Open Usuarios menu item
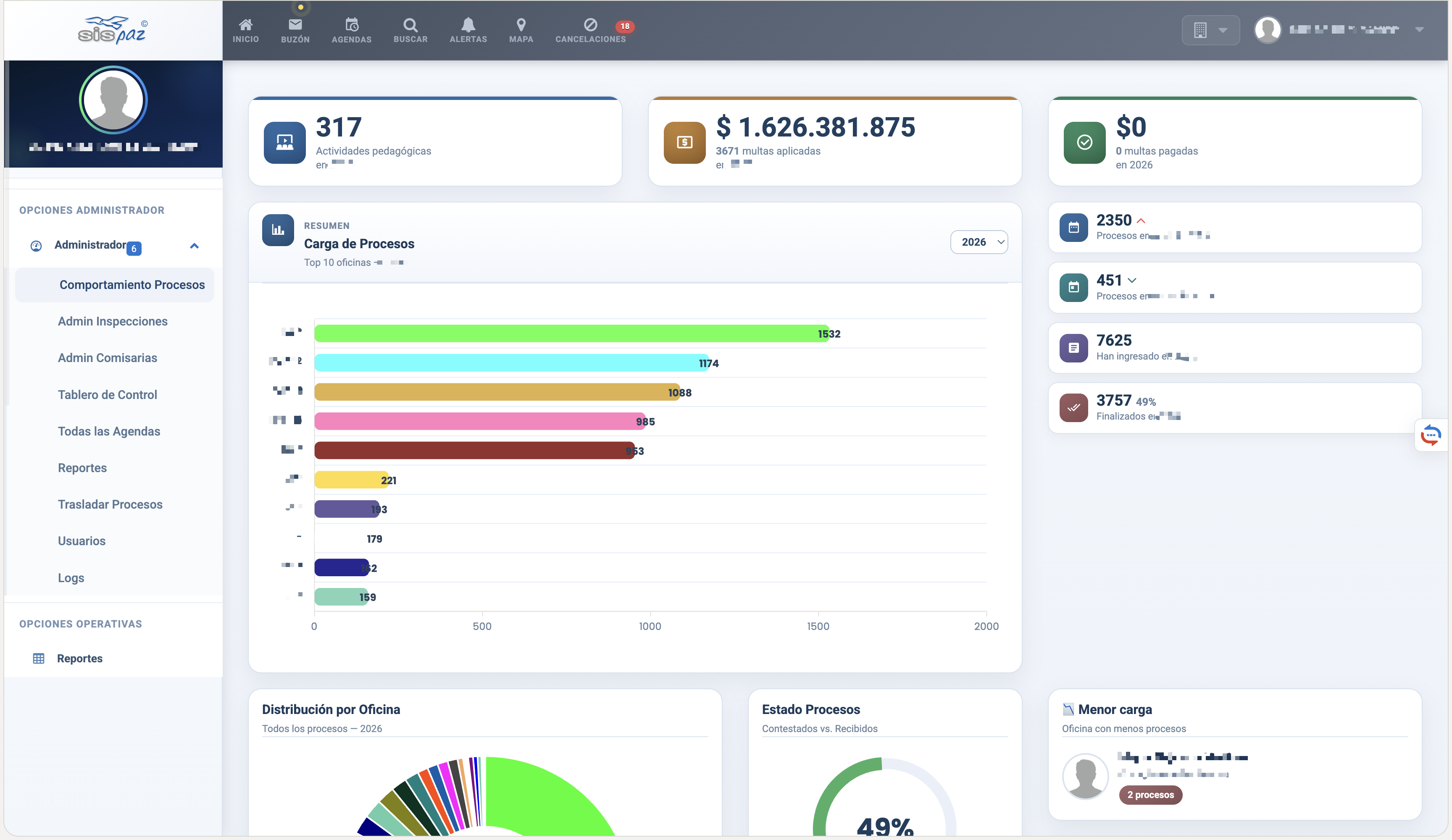Screen dimensions: 1452x840 pyautogui.click(x=82, y=541)
